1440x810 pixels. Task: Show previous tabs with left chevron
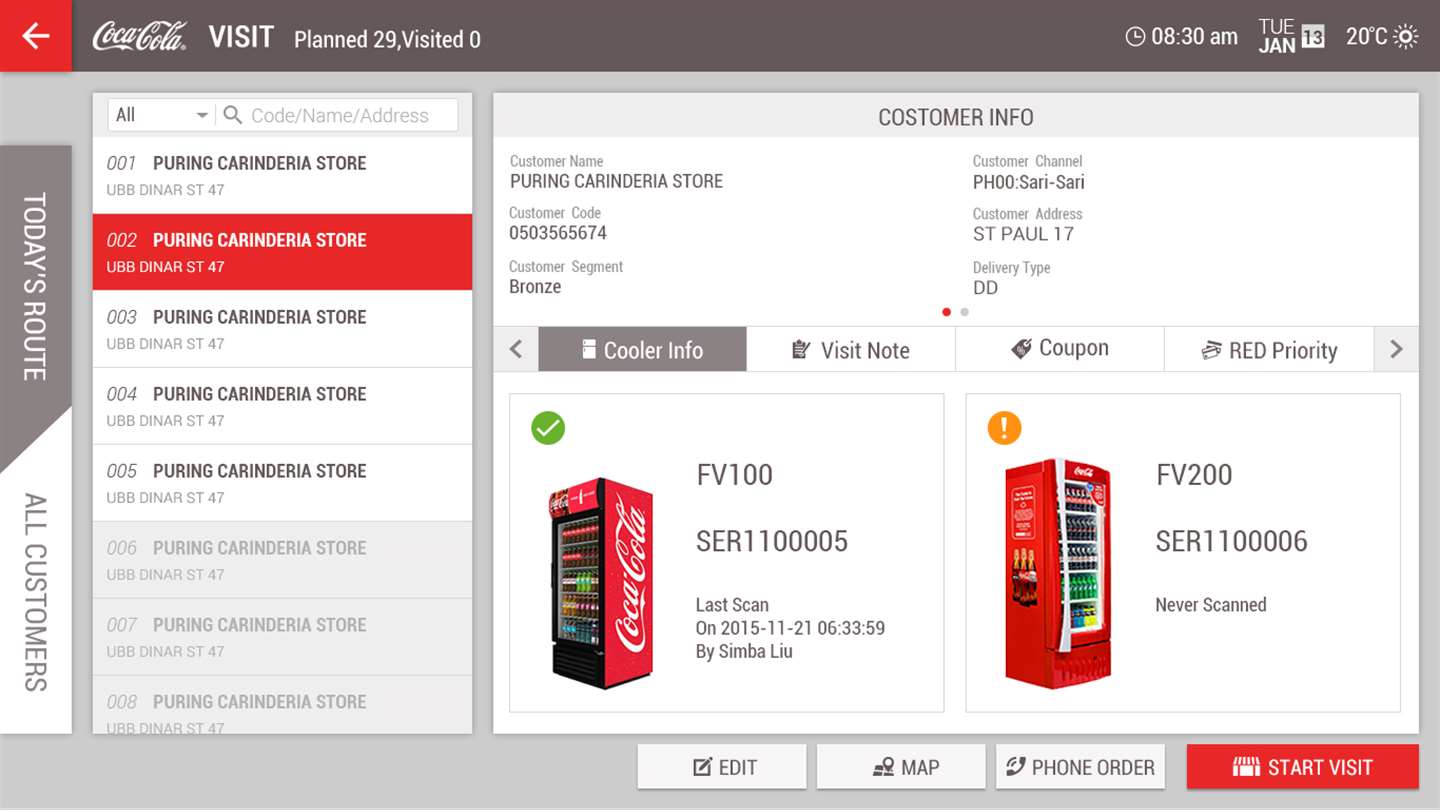point(516,349)
